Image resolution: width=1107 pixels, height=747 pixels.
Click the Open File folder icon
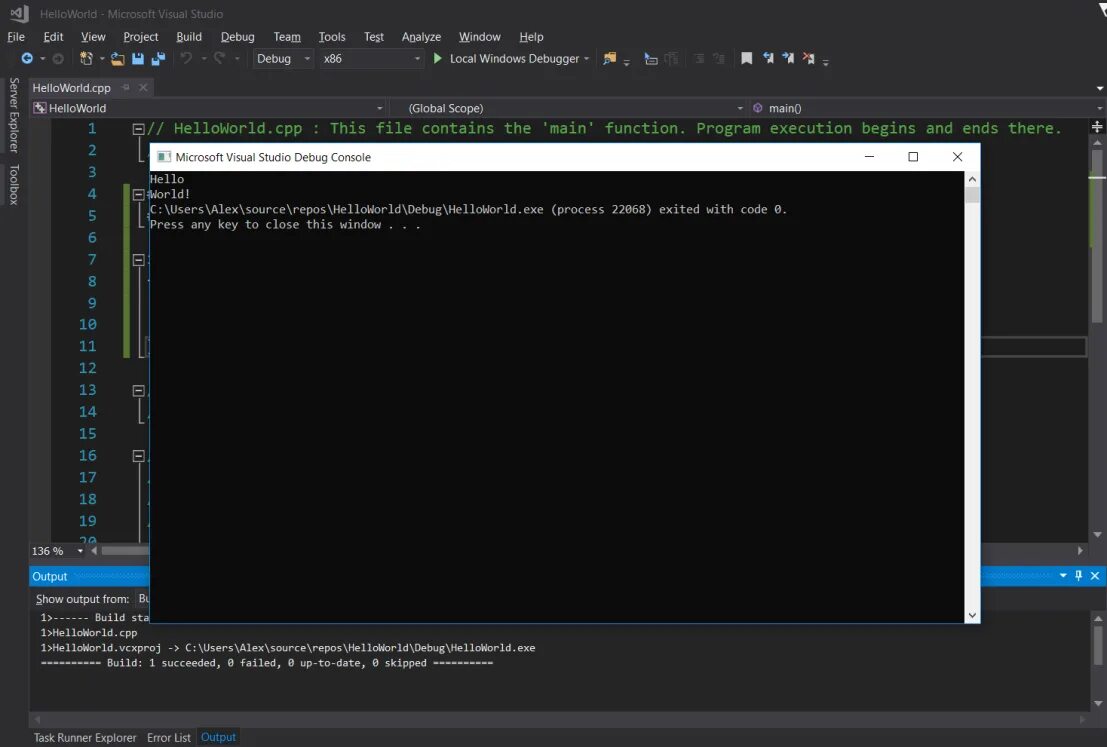point(117,59)
